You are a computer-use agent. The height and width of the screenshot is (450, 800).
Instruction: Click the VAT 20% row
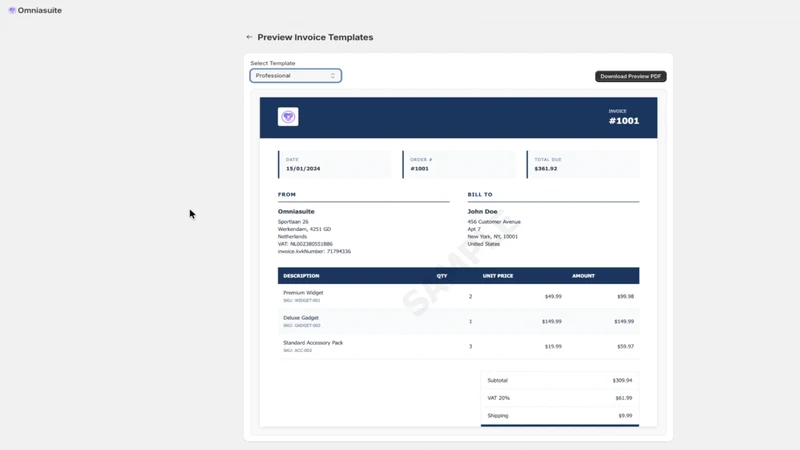[x=560, y=398]
